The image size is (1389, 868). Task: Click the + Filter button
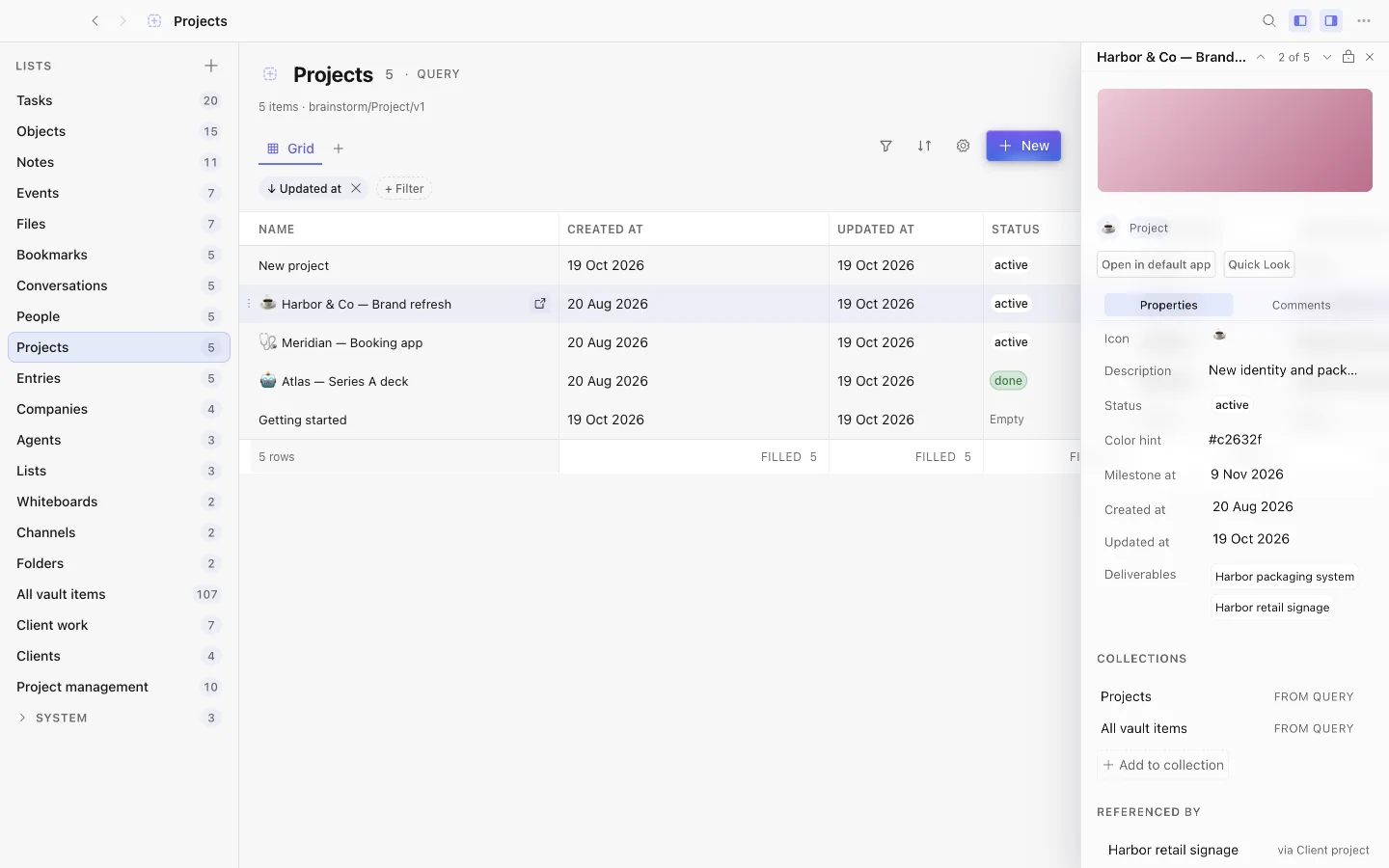click(404, 189)
